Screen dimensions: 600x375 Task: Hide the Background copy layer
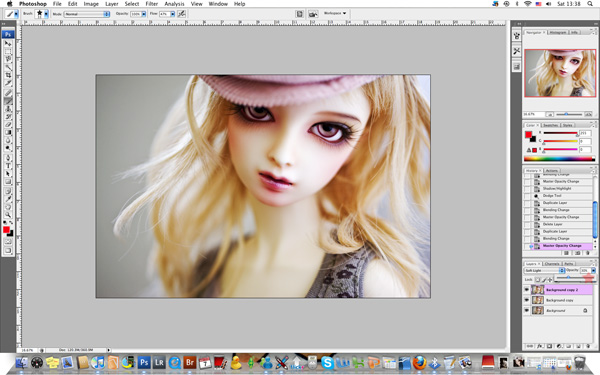[x=527, y=300]
